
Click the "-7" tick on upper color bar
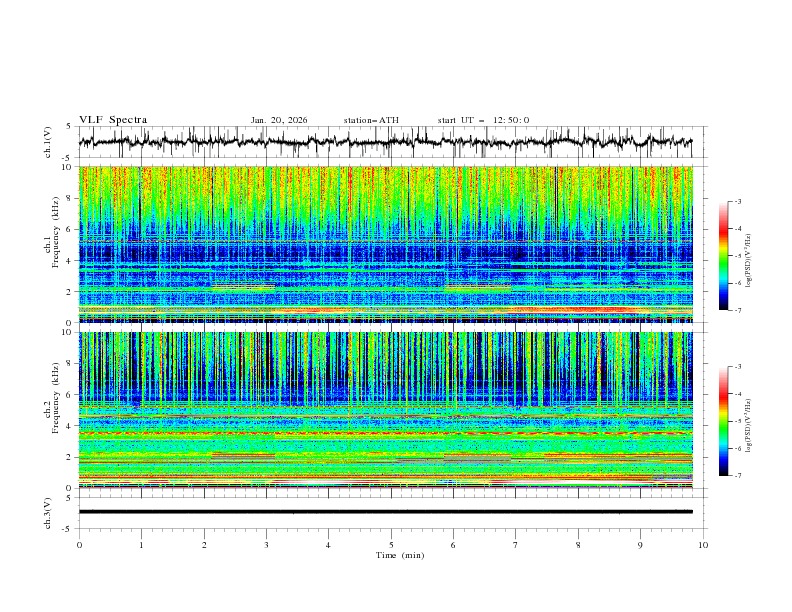pos(737,310)
